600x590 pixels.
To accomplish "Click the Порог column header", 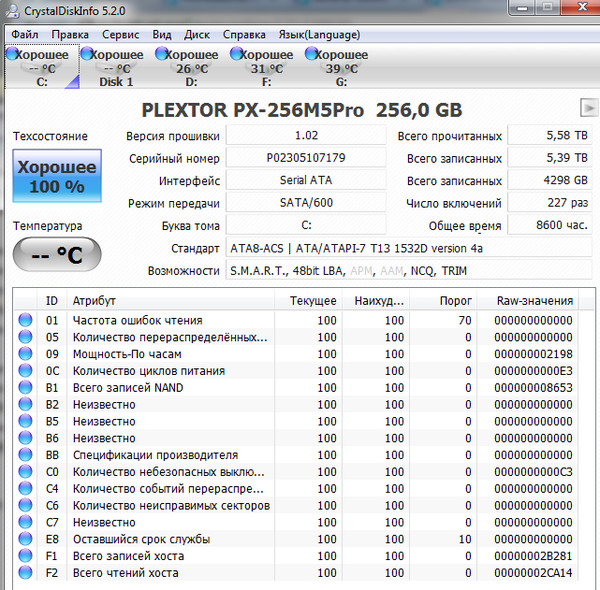I will click(x=443, y=301).
